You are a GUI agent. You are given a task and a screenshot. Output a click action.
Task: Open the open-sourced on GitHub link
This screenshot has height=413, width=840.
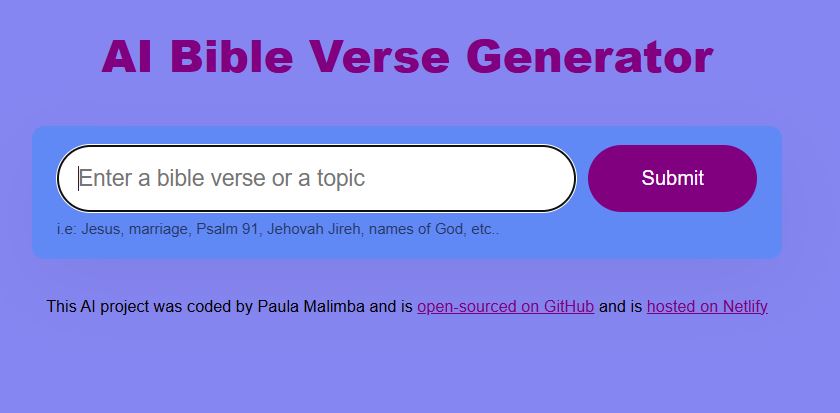[505, 306]
